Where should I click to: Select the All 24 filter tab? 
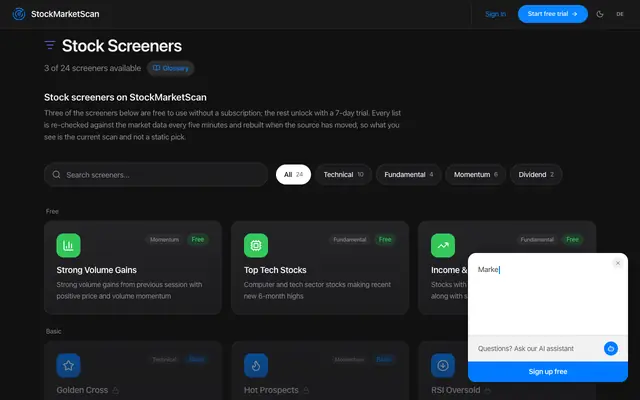click(x=293, y=174)
